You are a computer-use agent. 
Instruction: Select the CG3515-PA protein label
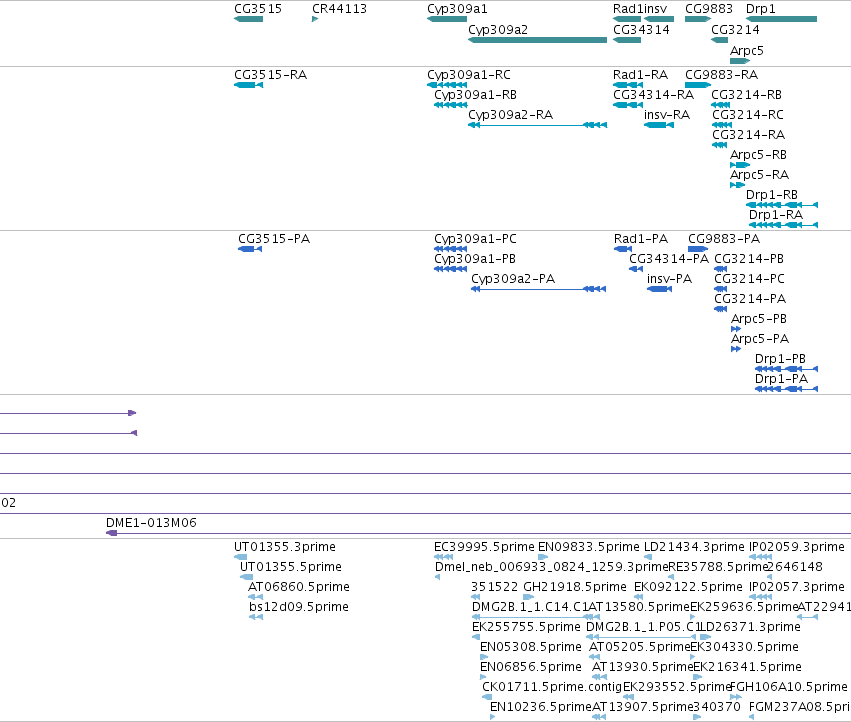click(x=274, y=239)
